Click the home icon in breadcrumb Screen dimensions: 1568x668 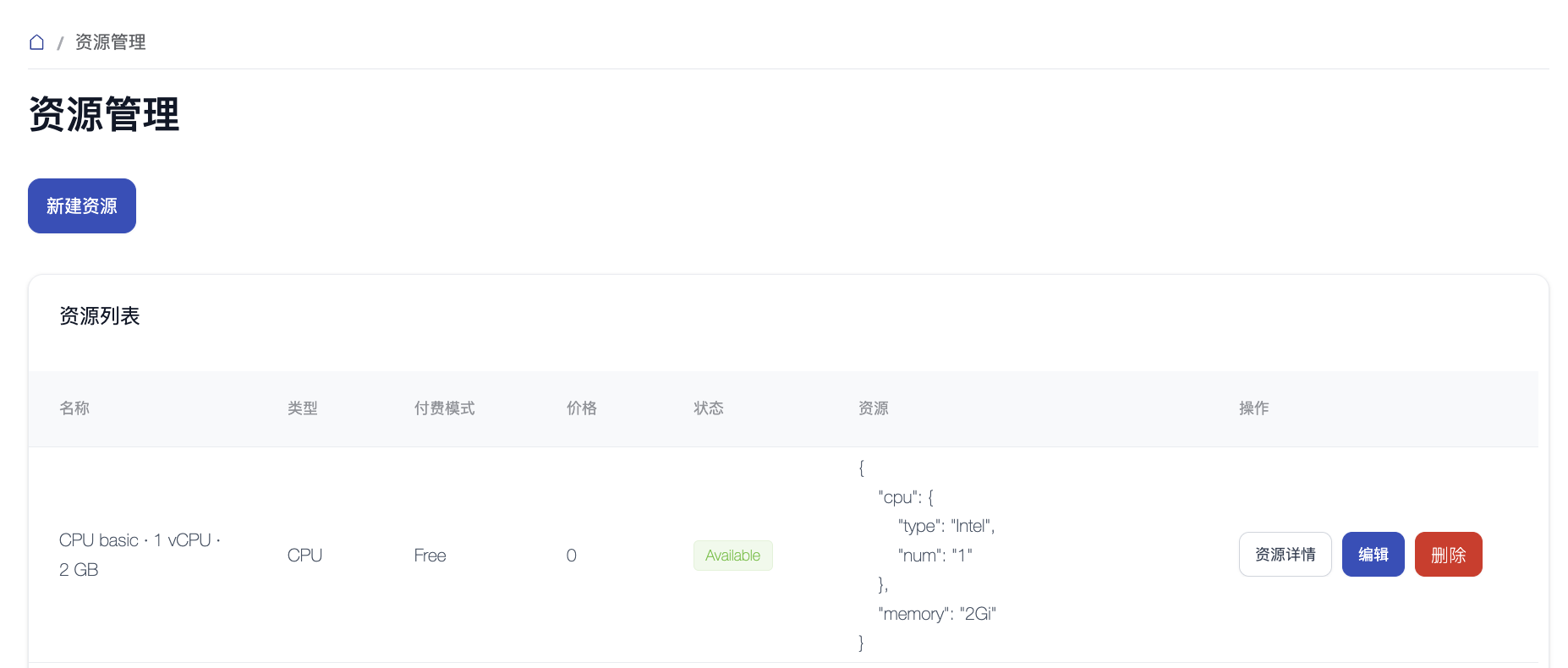[36, 42]
